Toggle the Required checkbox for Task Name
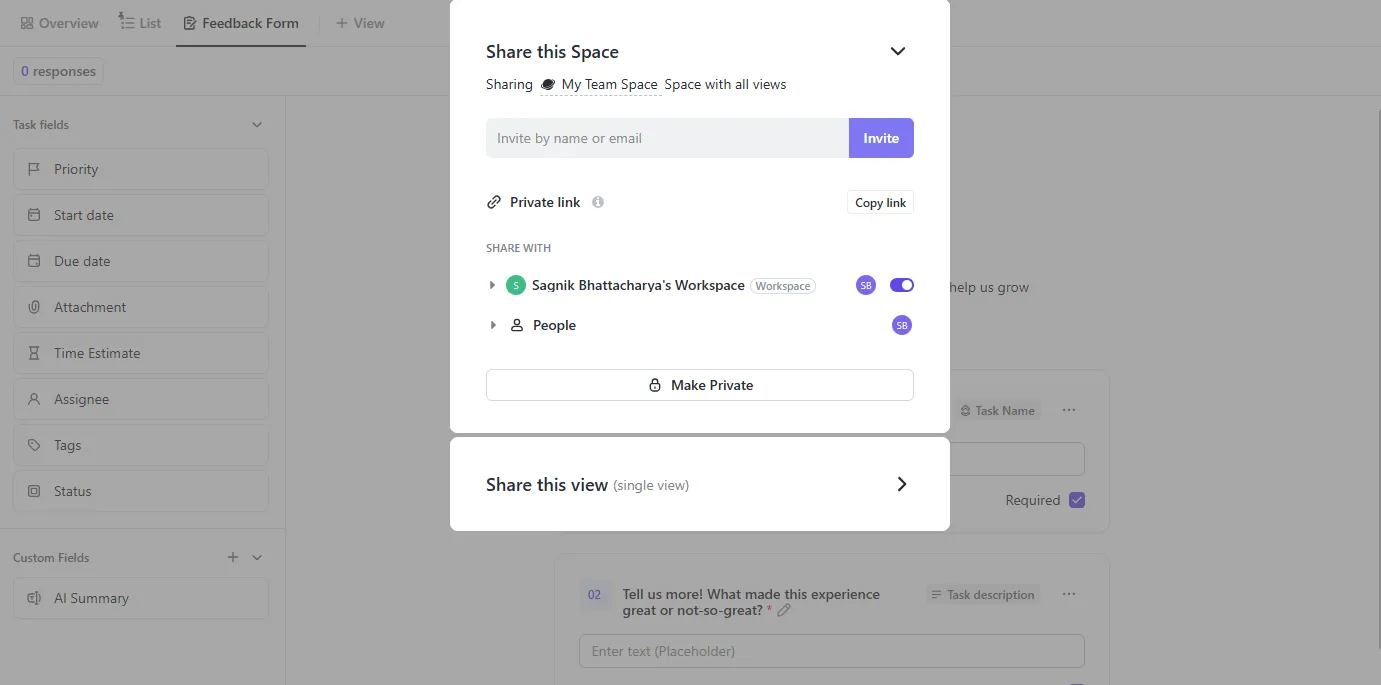The width and height of the screenshot is (1381, 685). [x=1077, y=500]
